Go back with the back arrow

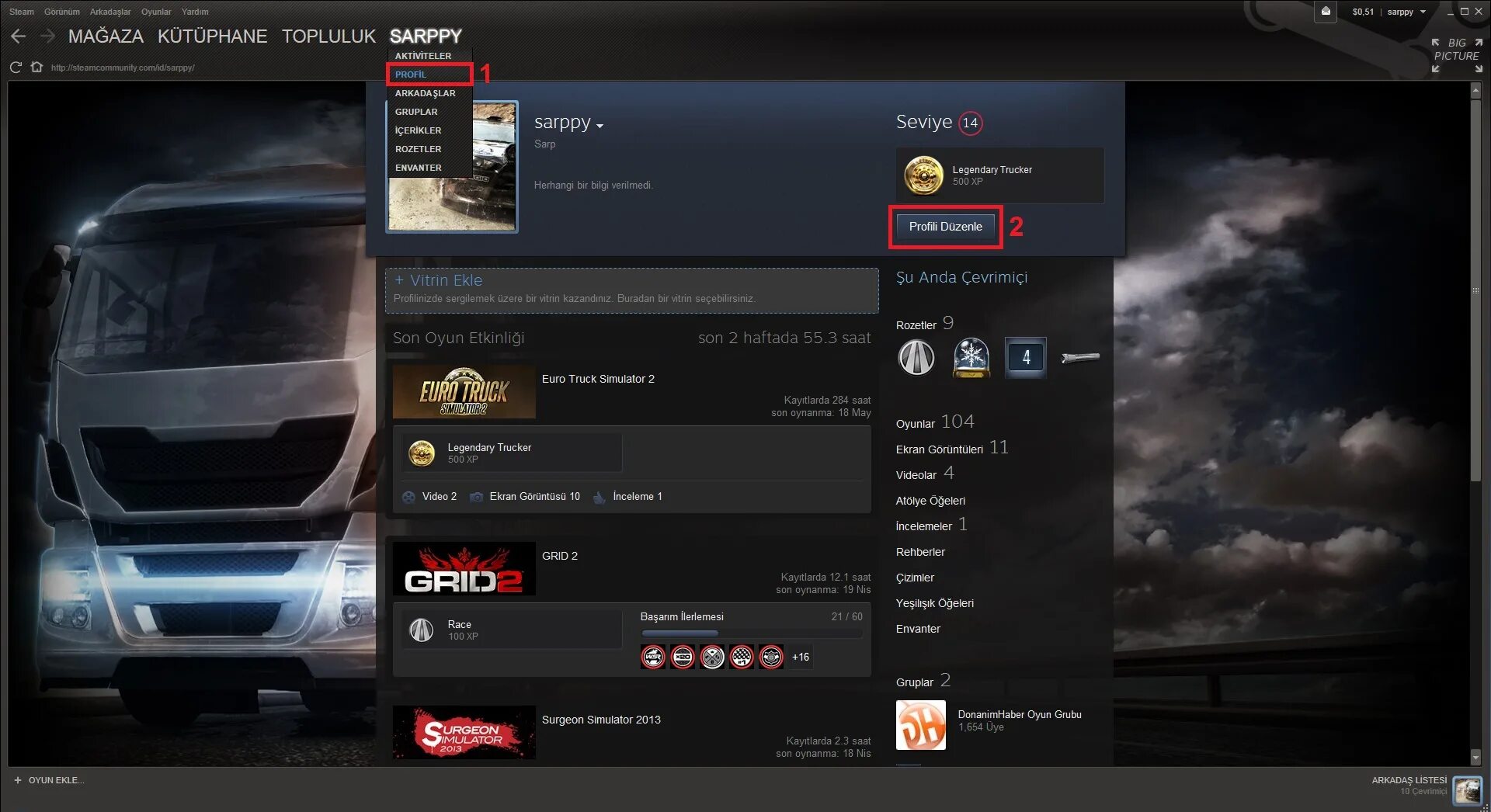(x=19, y=36)
